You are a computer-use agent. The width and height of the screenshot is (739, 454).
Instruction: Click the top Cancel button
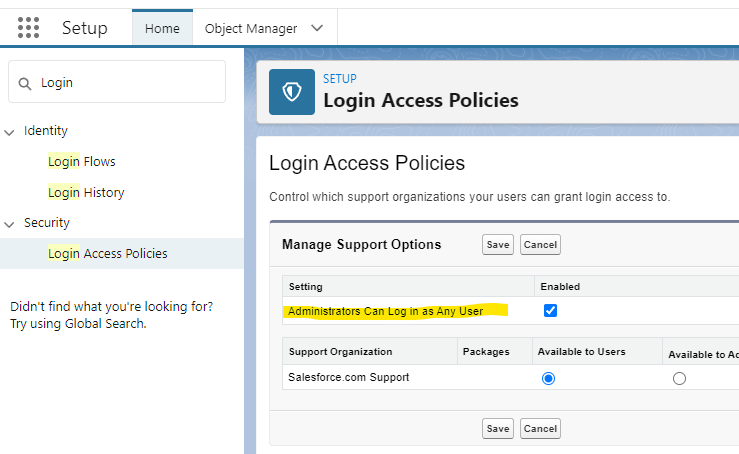click(540, 245)
